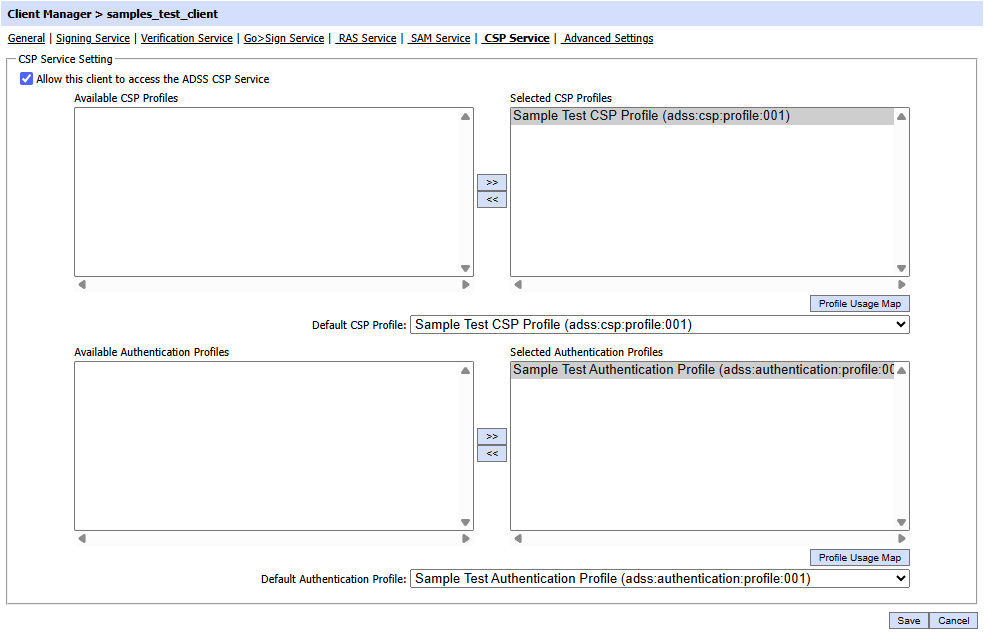The width and height of the screenshot is (984, 633).
Task: Click >> button between Authentication Profiles lists
Action: [491, 436]
